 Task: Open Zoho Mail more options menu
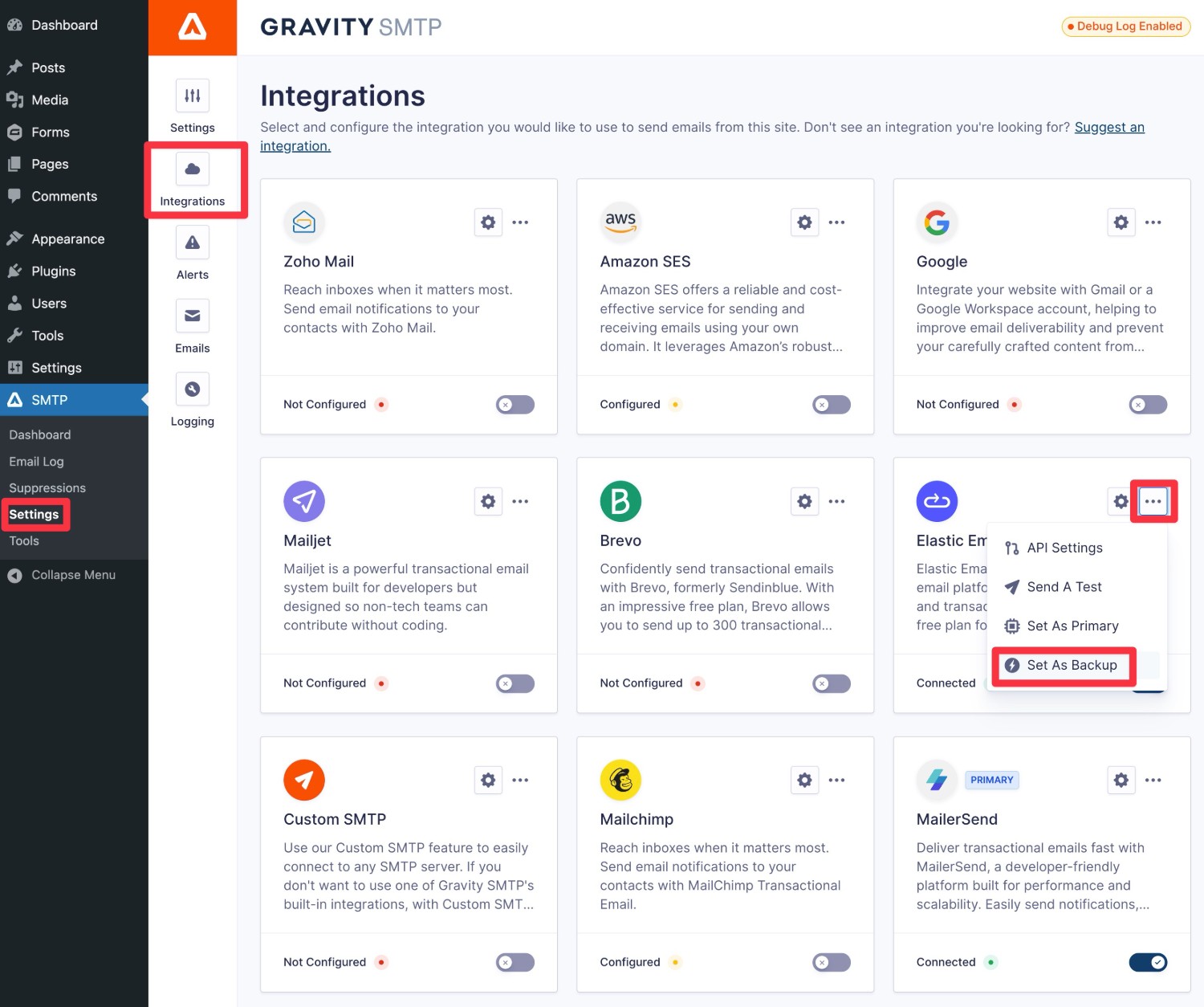[x=520, y=222]
